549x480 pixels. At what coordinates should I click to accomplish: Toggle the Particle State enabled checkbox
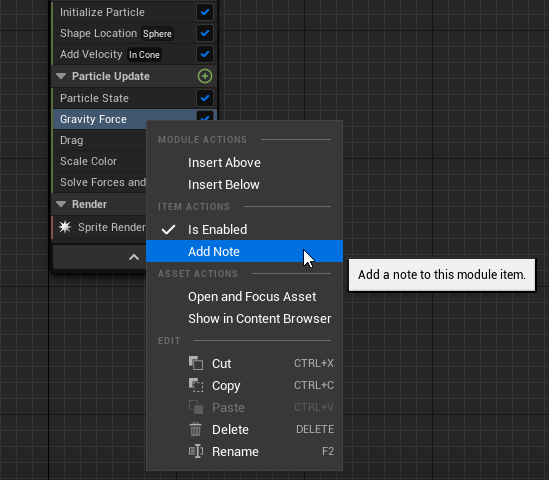205,98
